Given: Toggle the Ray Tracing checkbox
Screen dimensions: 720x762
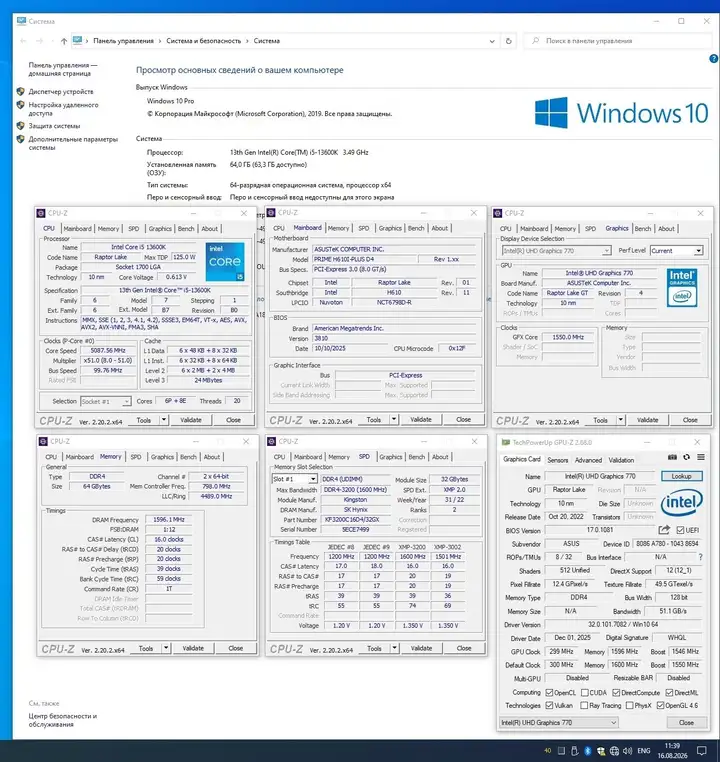Looking at the screenshot, I should (x=584, y=705).
